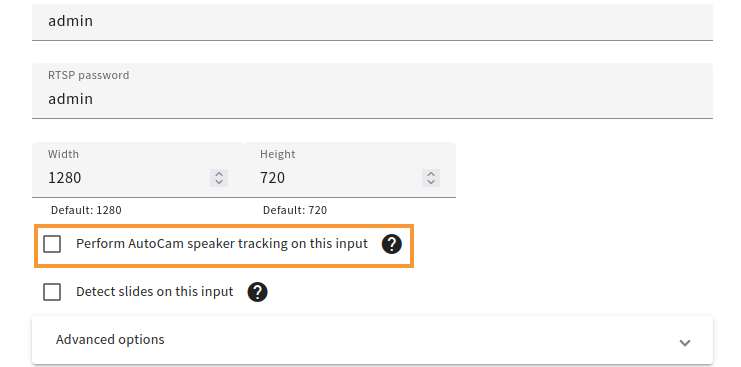Image resolution: width=741 pixels, height=367 pixels.
Task: Enable Detect slides on this input checkbox
Action: point(52,292)
